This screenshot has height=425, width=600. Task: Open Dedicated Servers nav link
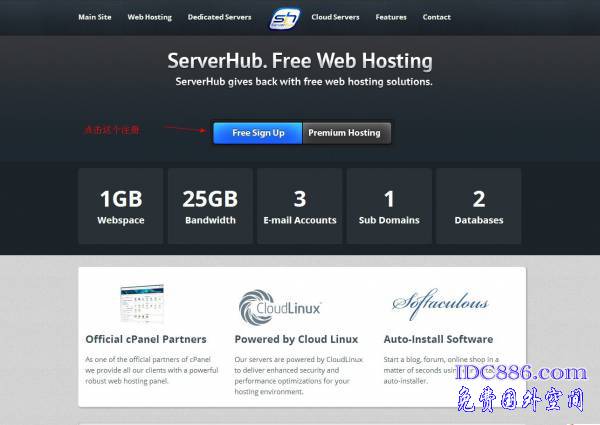(x=221, y=17)
